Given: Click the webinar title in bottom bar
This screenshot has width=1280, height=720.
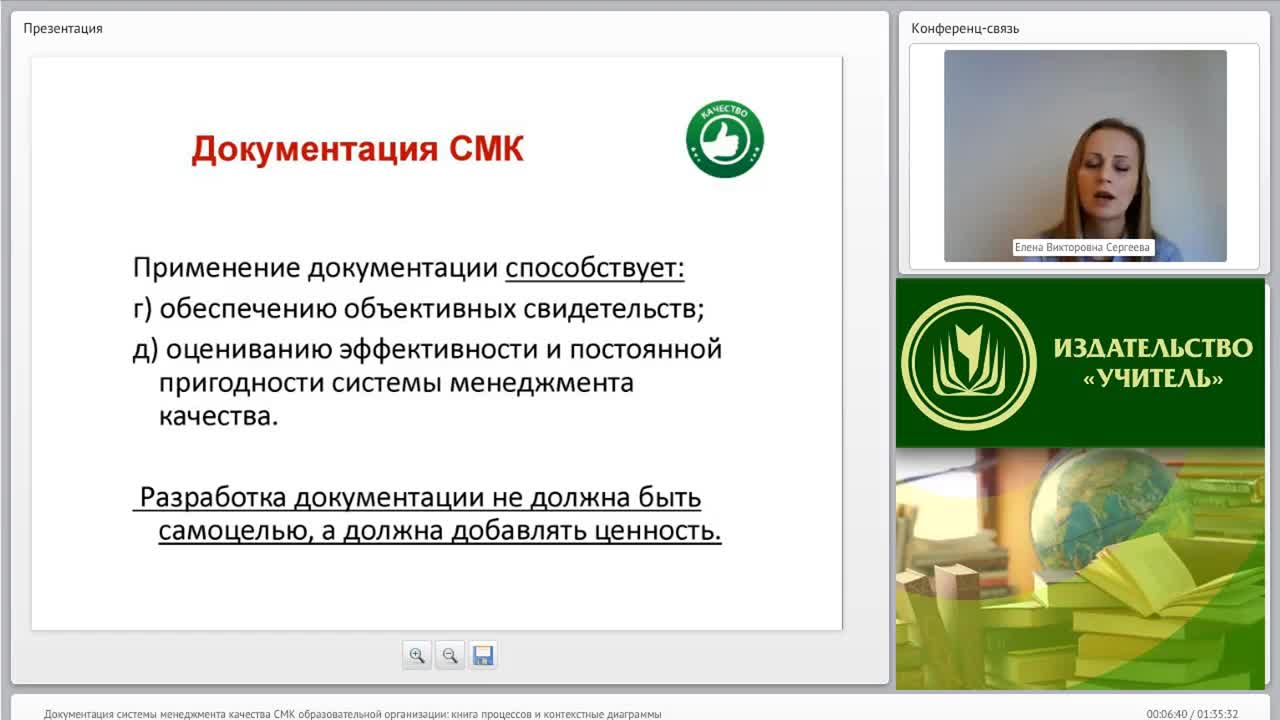Looking at the screenshot, I should [353, 714].
